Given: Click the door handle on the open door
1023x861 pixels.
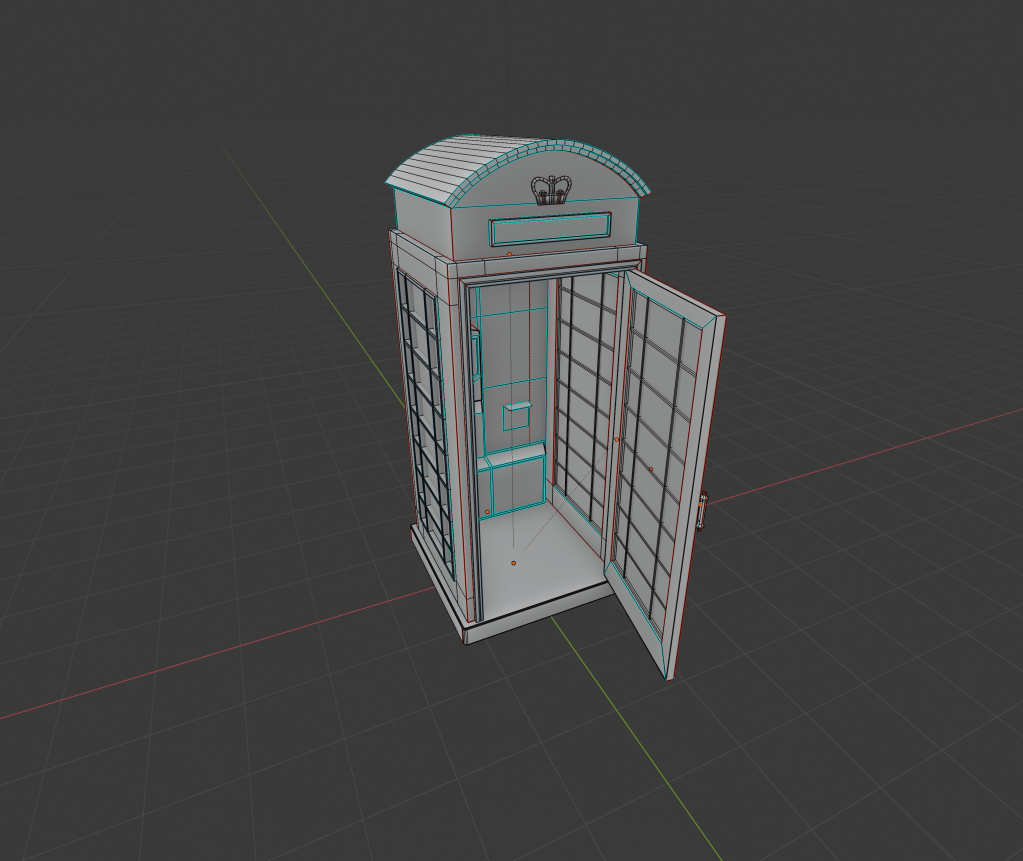Looking at the screenshot, I should pos(703,511).
